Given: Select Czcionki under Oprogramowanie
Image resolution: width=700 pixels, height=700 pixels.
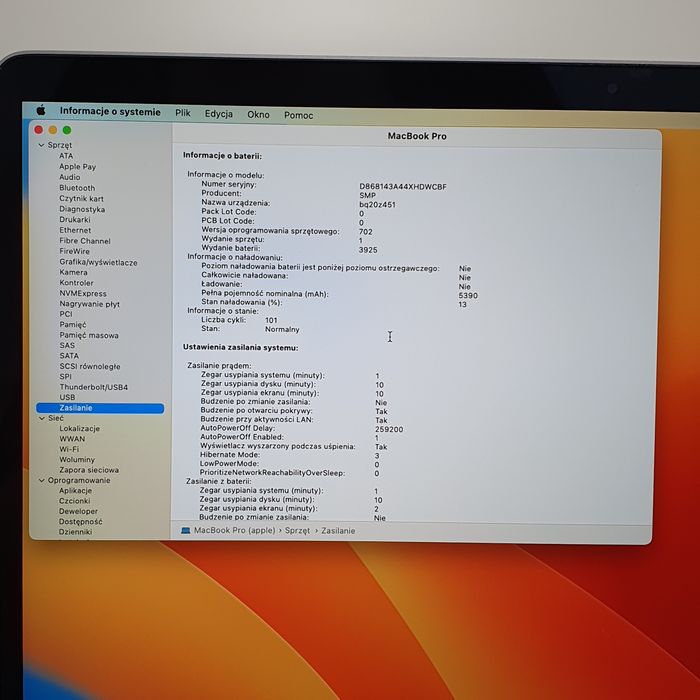Looking at the screenshot, I should tap(75, 501).
